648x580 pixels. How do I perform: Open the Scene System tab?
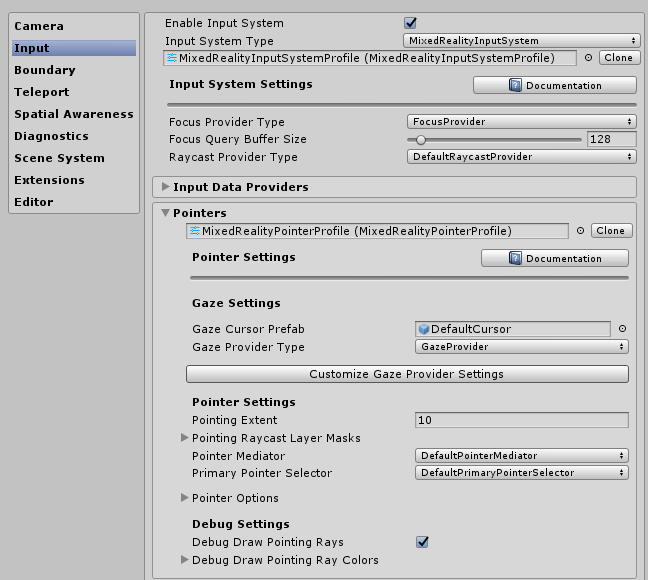(x=74, y=158)
